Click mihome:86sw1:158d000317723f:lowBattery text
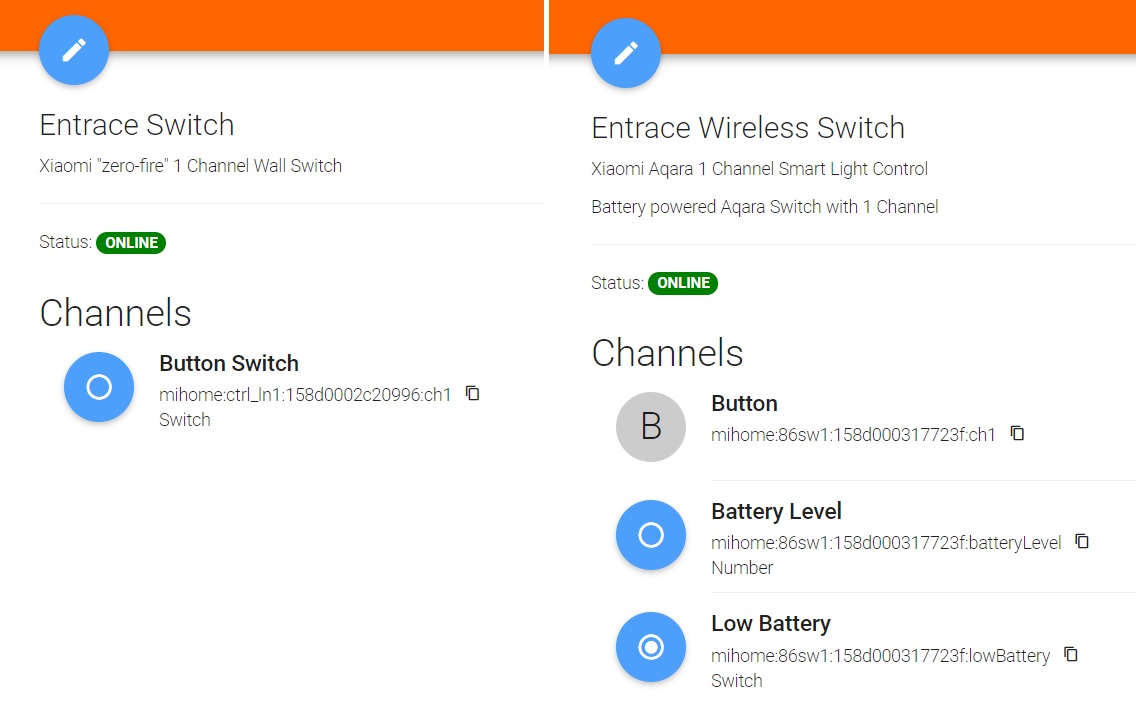This screenshot has width=1136, height=713. pyautogui.click(x=880, y=656)
